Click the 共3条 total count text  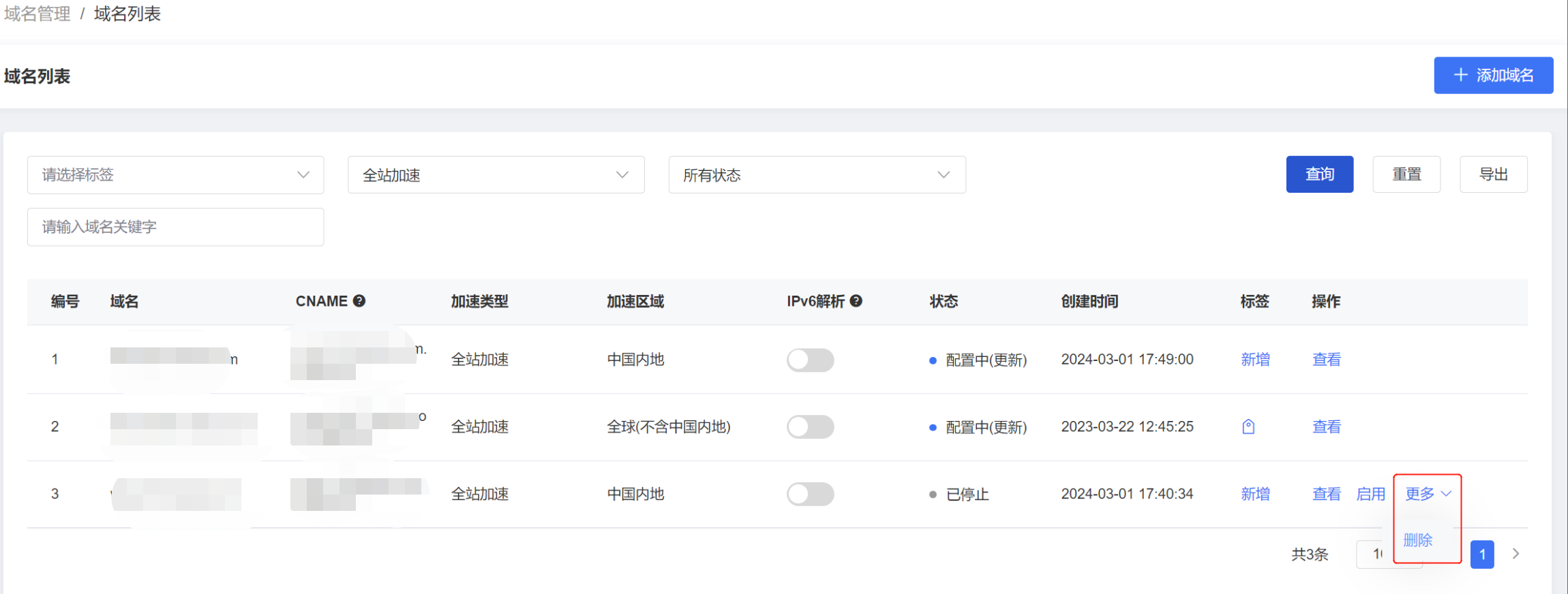1310,554
